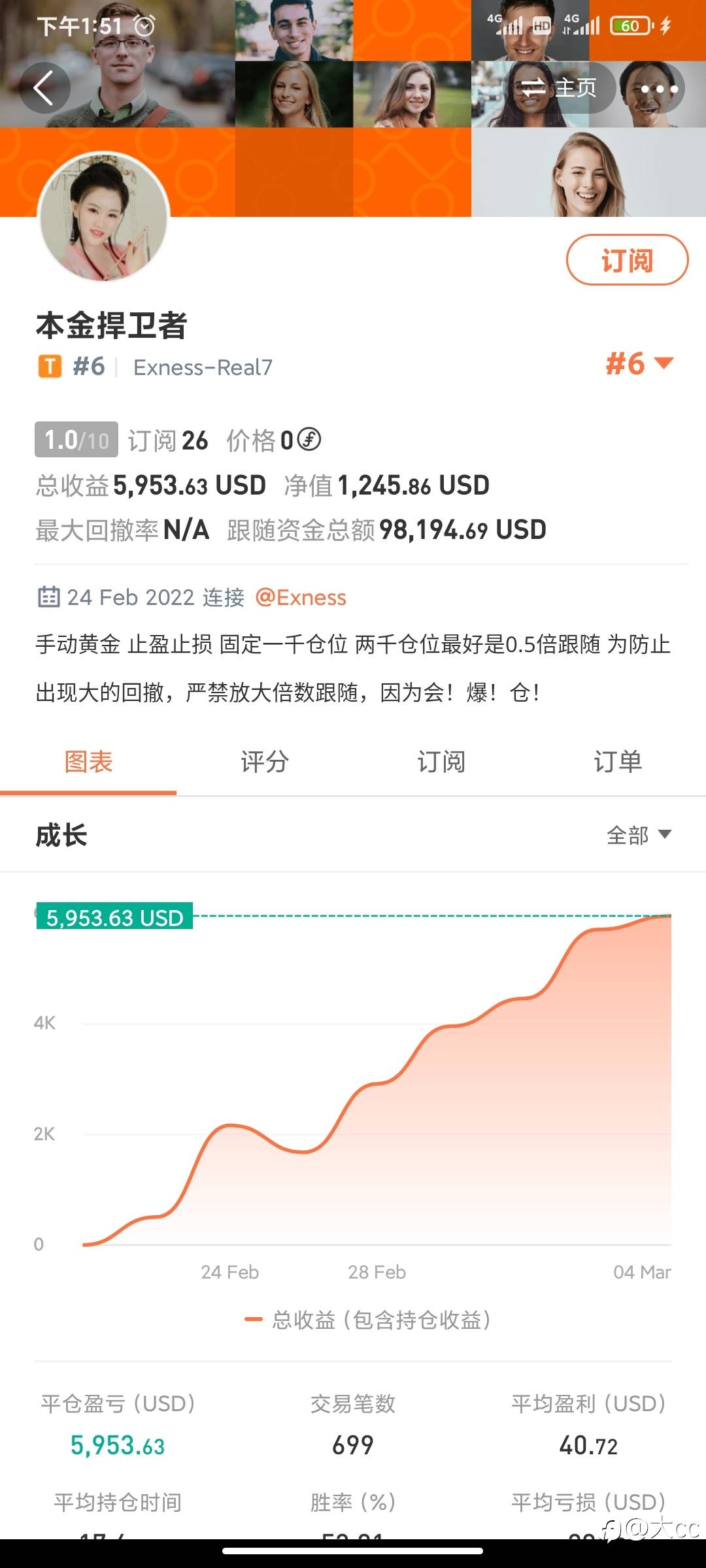Tap the calendar icon beside connection date

48,597
